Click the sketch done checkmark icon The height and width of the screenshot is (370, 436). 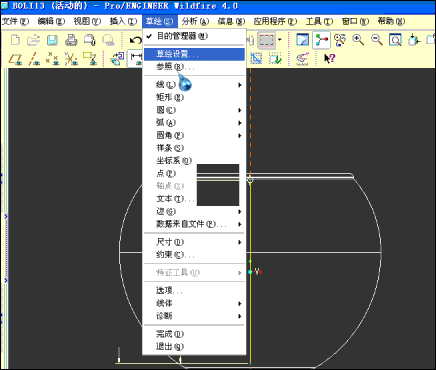pos(275,59)
